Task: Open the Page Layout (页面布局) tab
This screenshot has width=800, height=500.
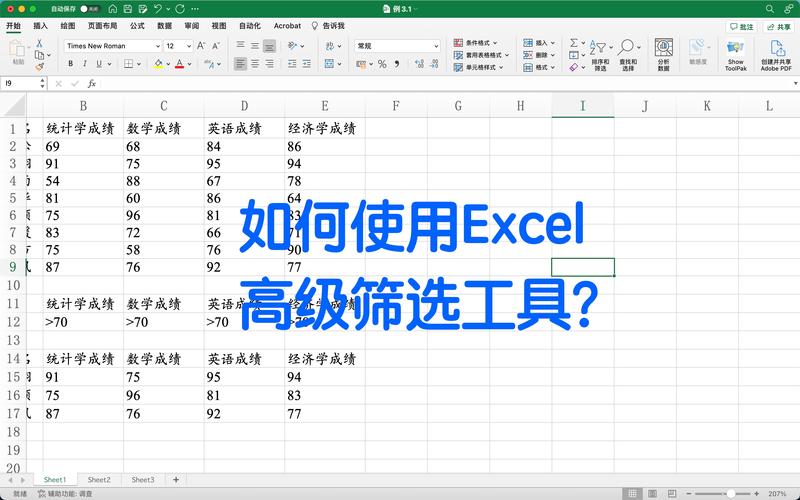Action: (x=103, y=26)
